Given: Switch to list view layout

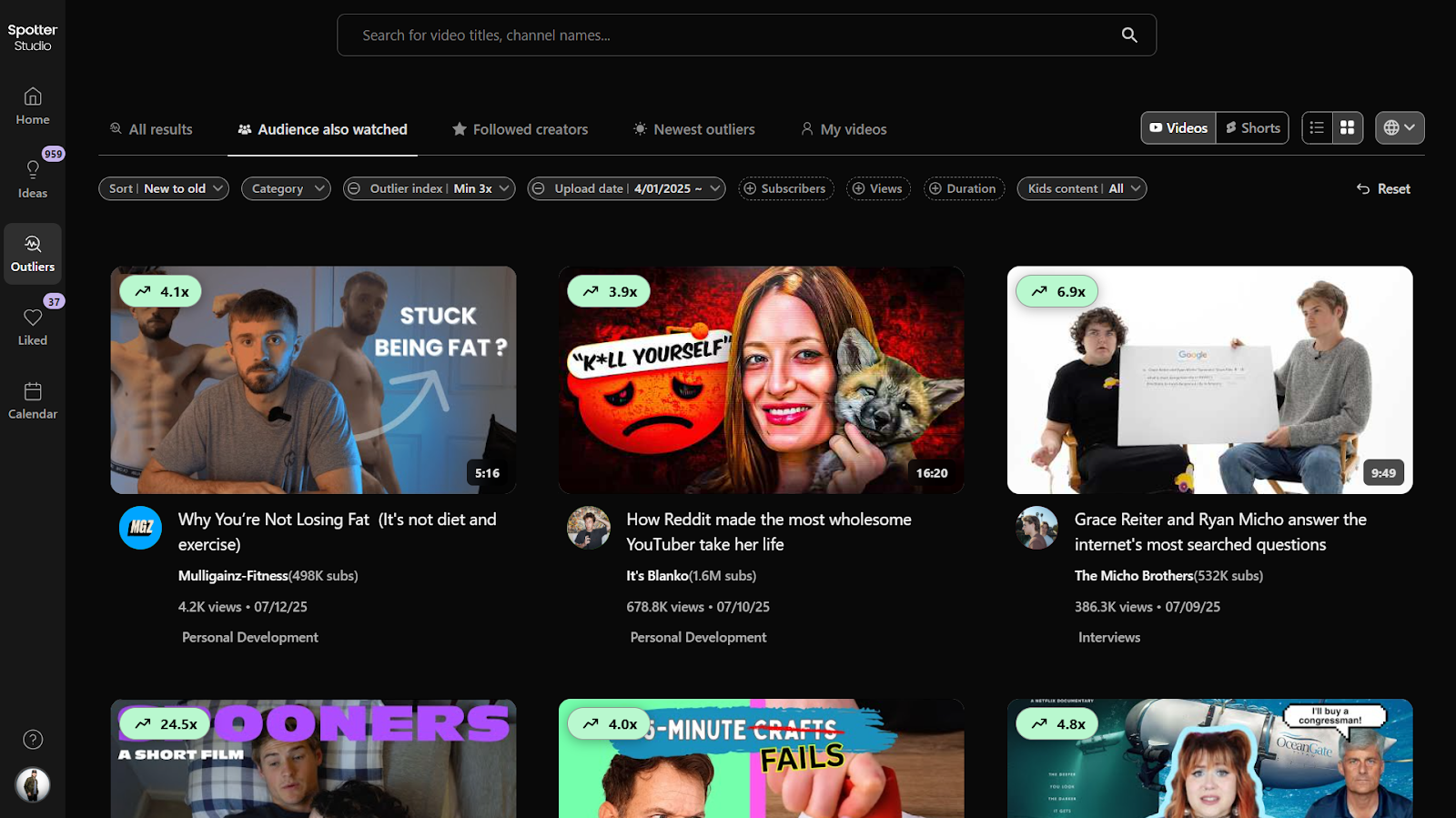Looking at the screenshot, I should 1317,127.
